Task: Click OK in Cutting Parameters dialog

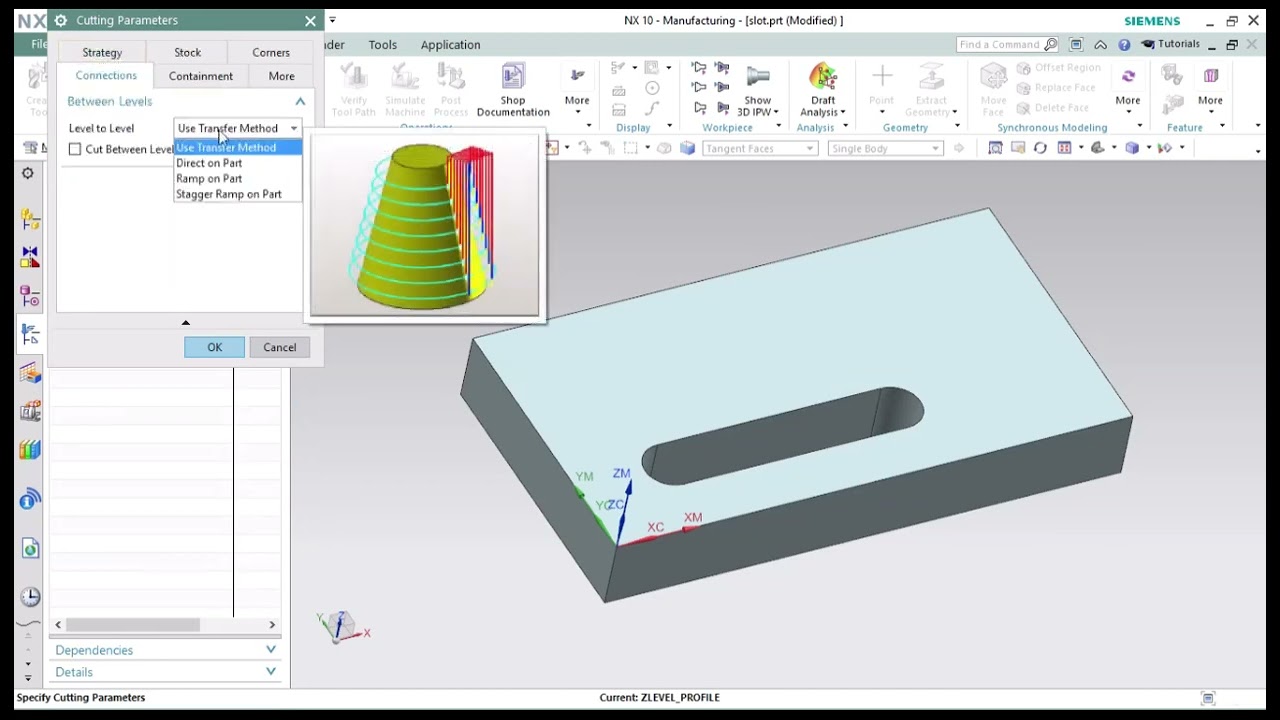Action: pyautogui.click(x=214, y=347)
